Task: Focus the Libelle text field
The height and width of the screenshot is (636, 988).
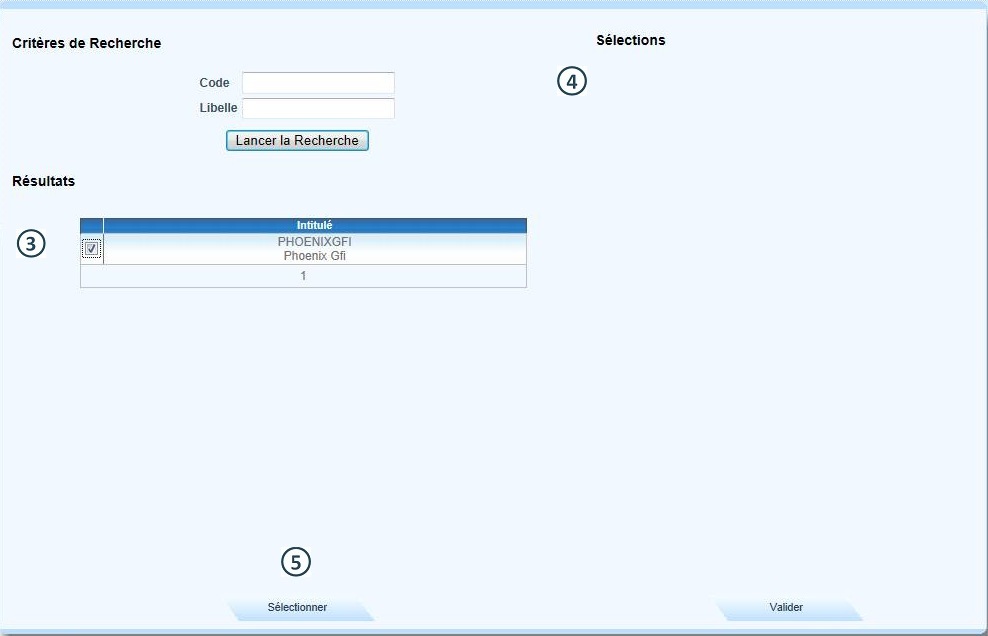Action: [318, 108]
